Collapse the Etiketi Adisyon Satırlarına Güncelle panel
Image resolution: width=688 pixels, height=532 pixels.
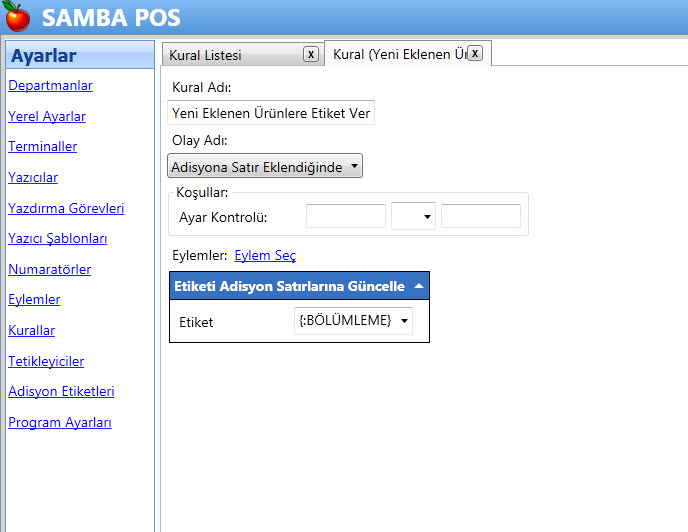[418, 286]
